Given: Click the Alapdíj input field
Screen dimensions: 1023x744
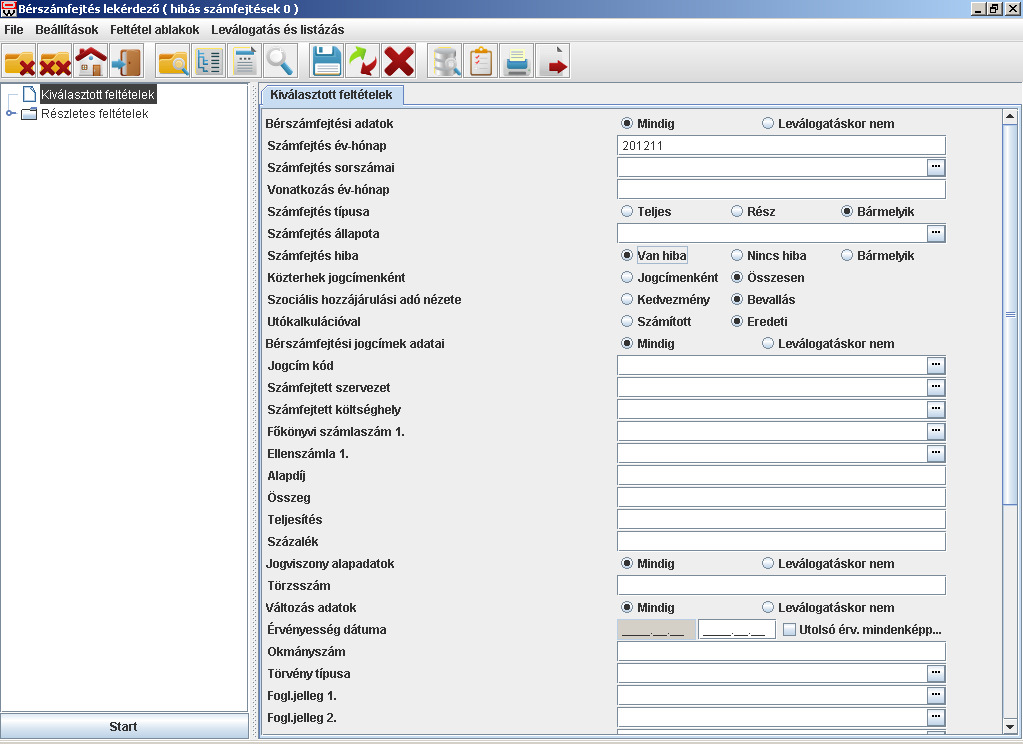Looking at the screenshot, I should click(x=781, y=476).
